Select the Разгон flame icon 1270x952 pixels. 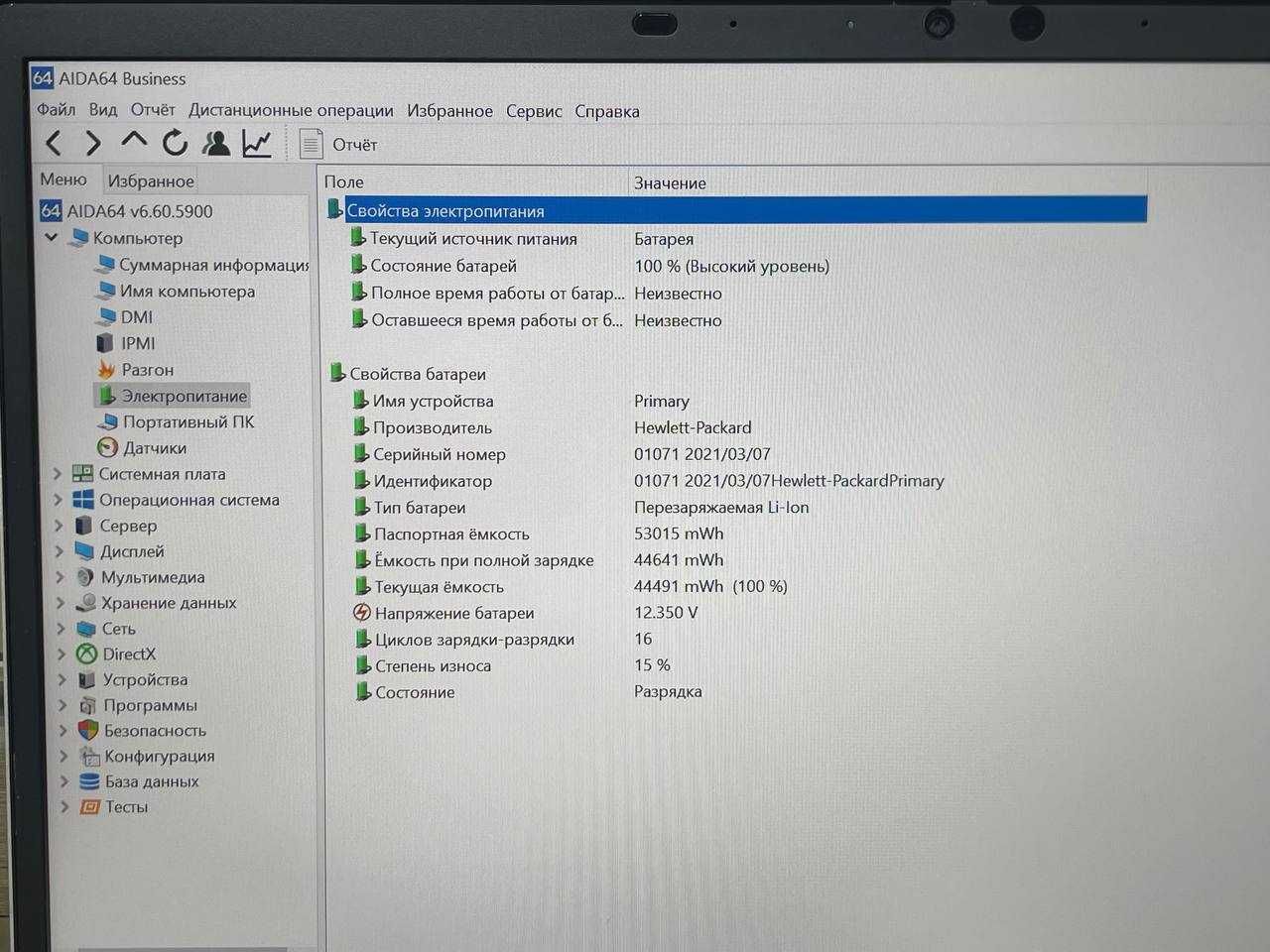coord(106,369)
